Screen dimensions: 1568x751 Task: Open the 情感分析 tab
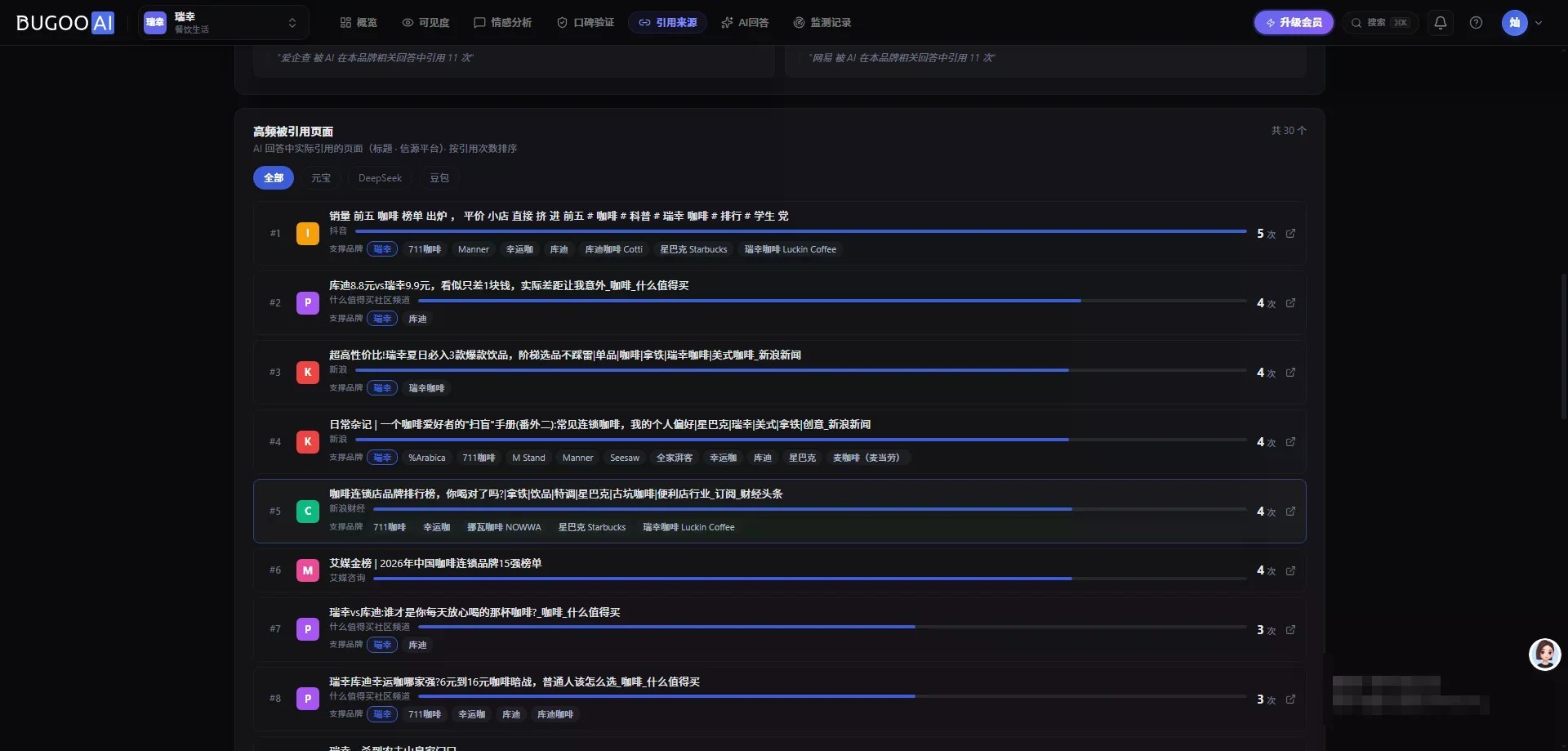tap(502, 23)
